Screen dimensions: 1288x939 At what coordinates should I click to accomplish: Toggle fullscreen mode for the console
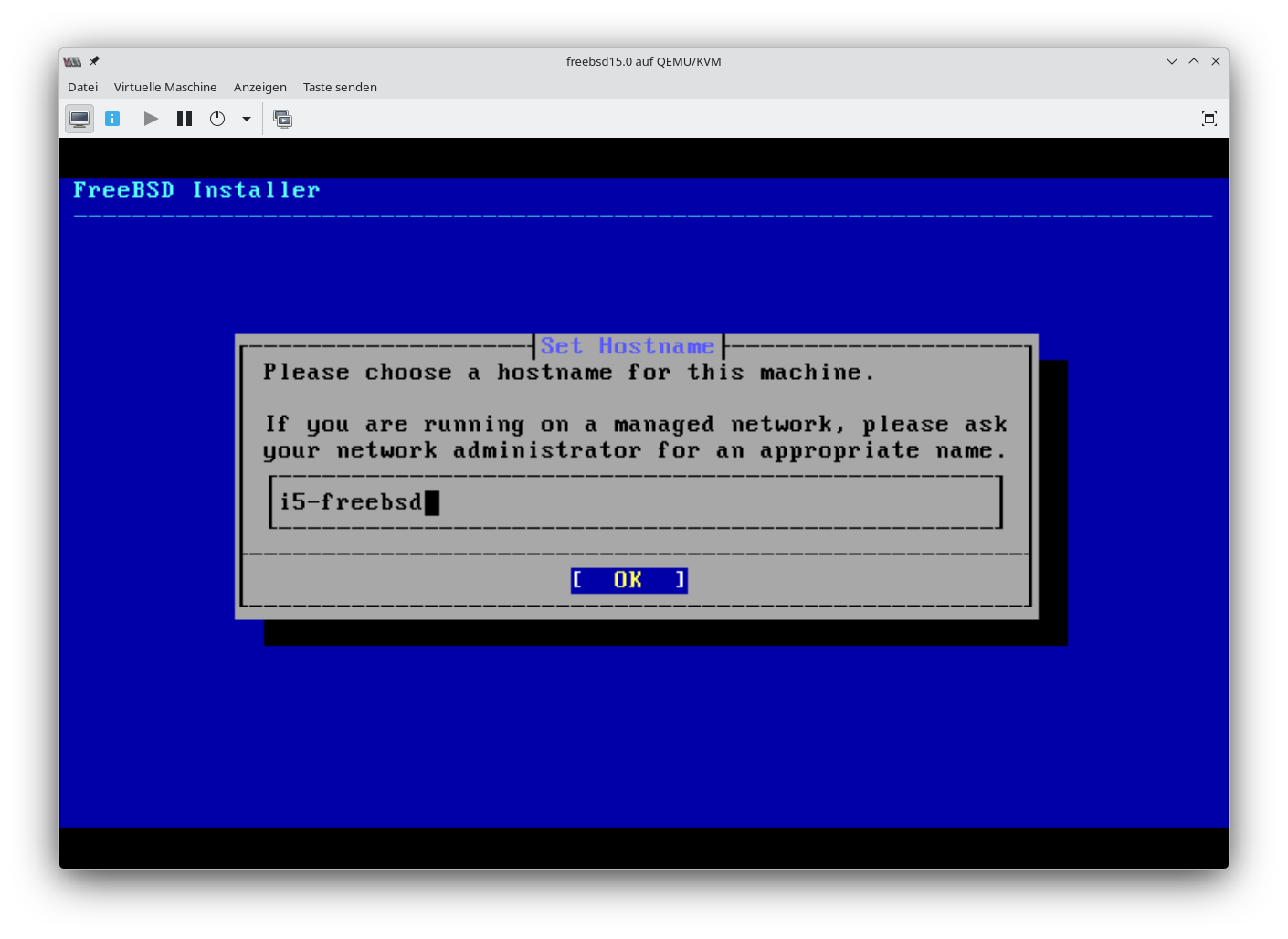[1209, 119]
